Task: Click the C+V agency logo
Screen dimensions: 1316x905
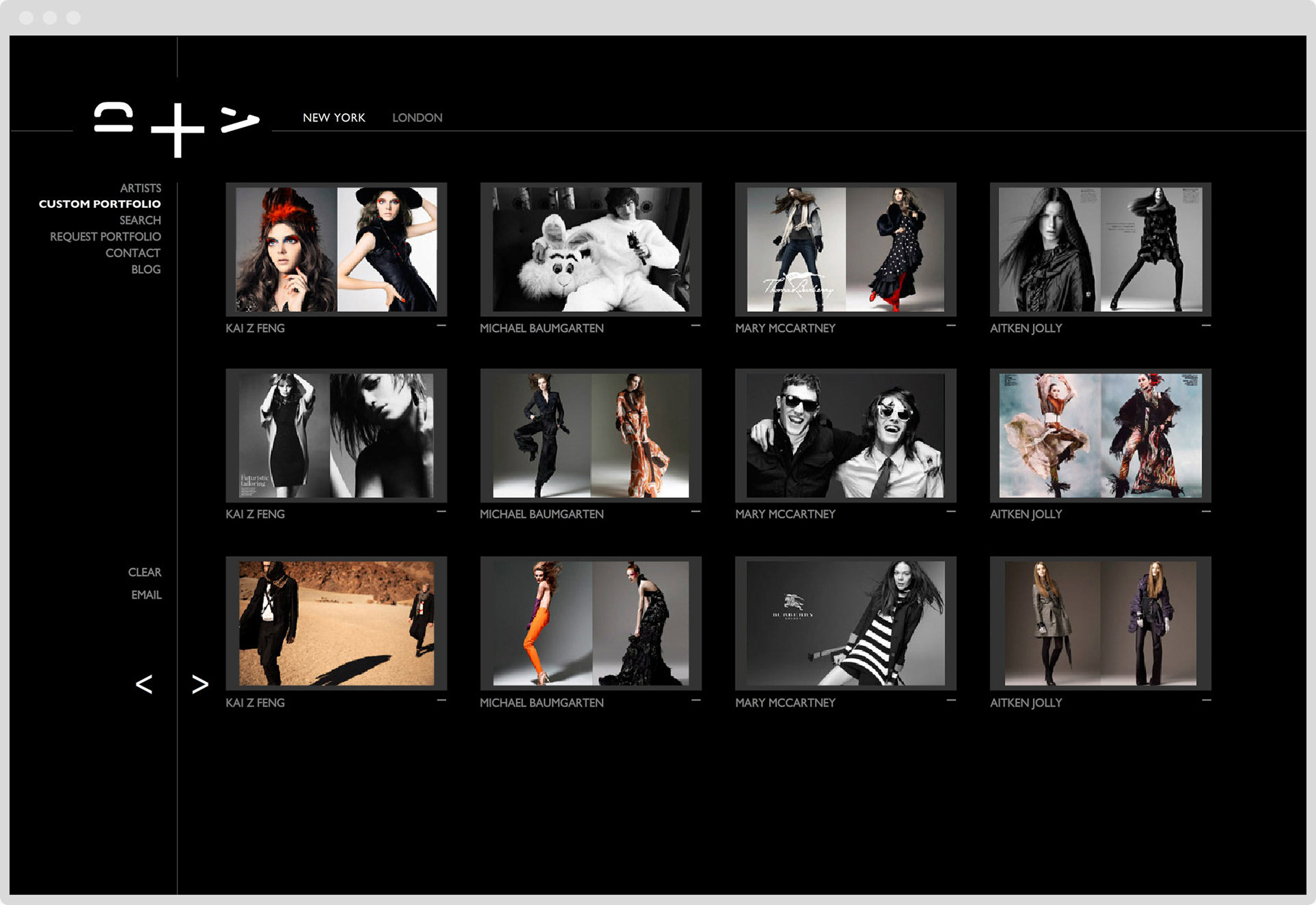Action: pyautogui.click(x=177, y=128)
